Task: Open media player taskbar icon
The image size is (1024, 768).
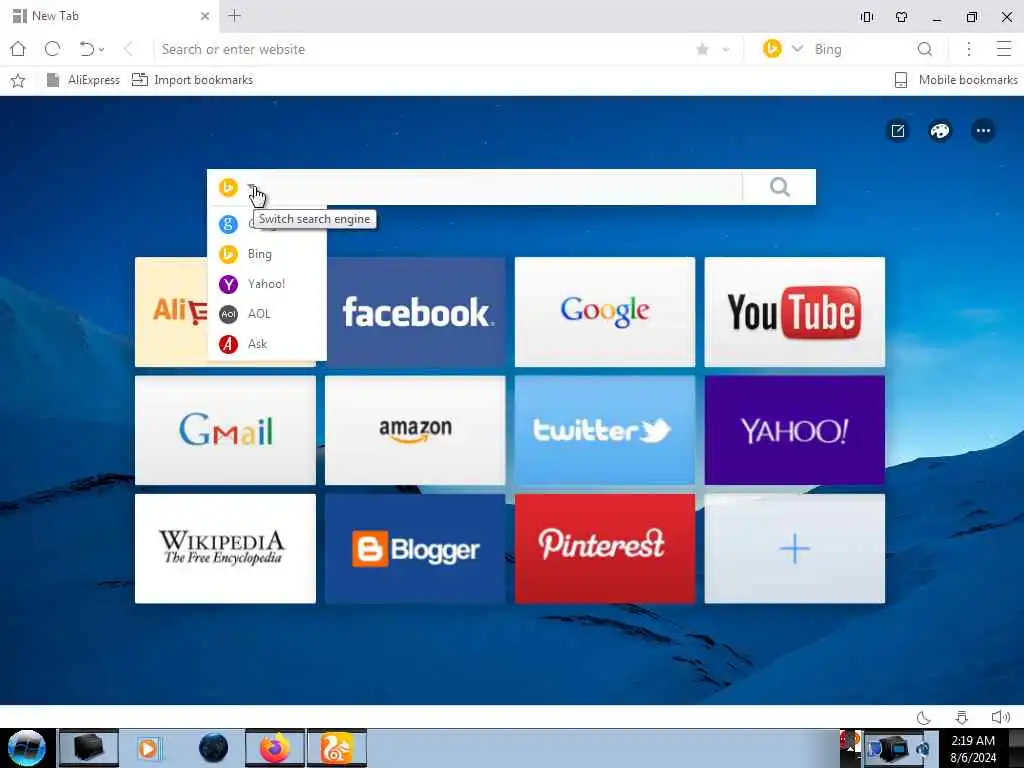Action: pyautogui.click(x=149, y=748)
